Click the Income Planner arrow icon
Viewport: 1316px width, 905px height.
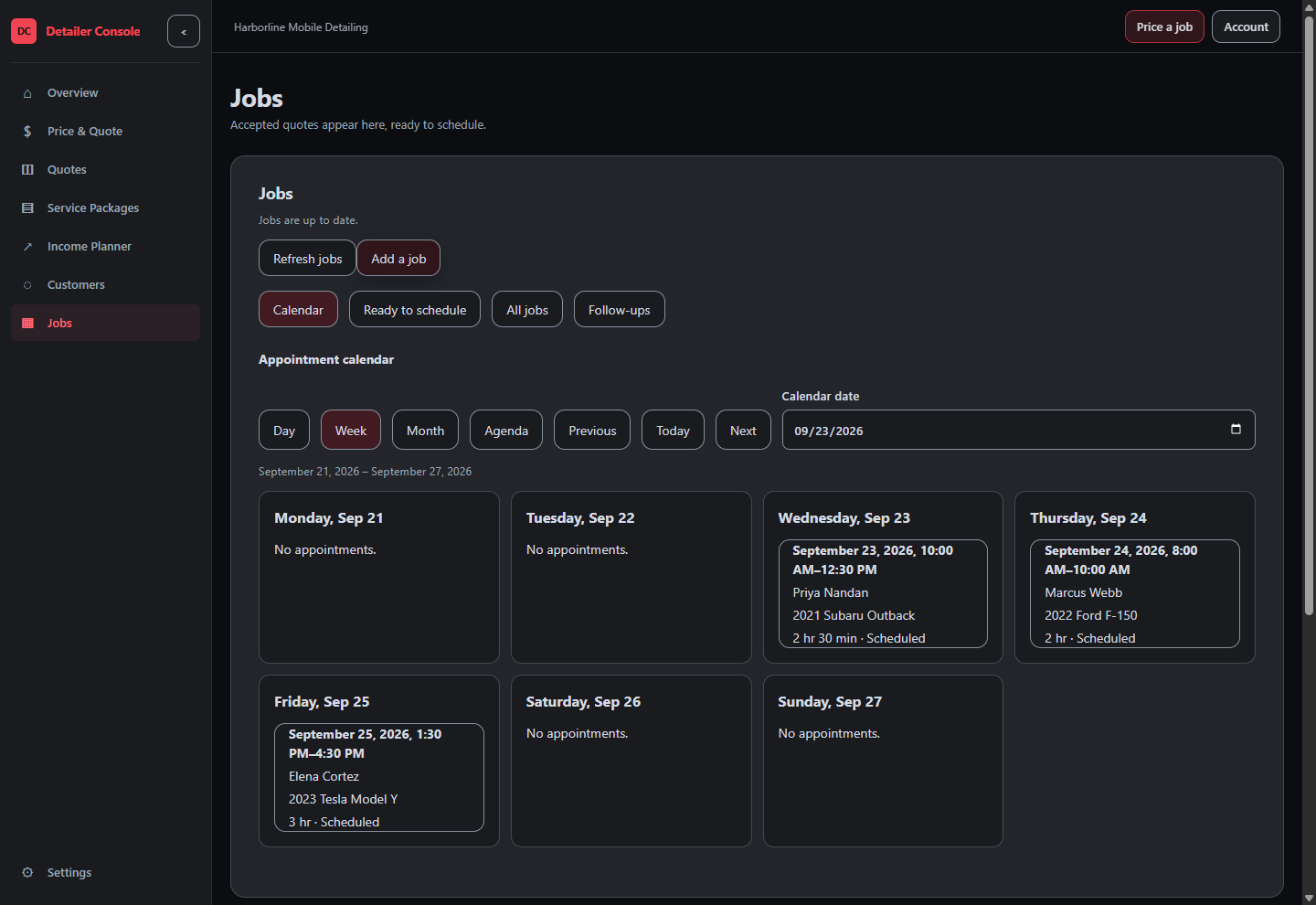tap(27, 247)
